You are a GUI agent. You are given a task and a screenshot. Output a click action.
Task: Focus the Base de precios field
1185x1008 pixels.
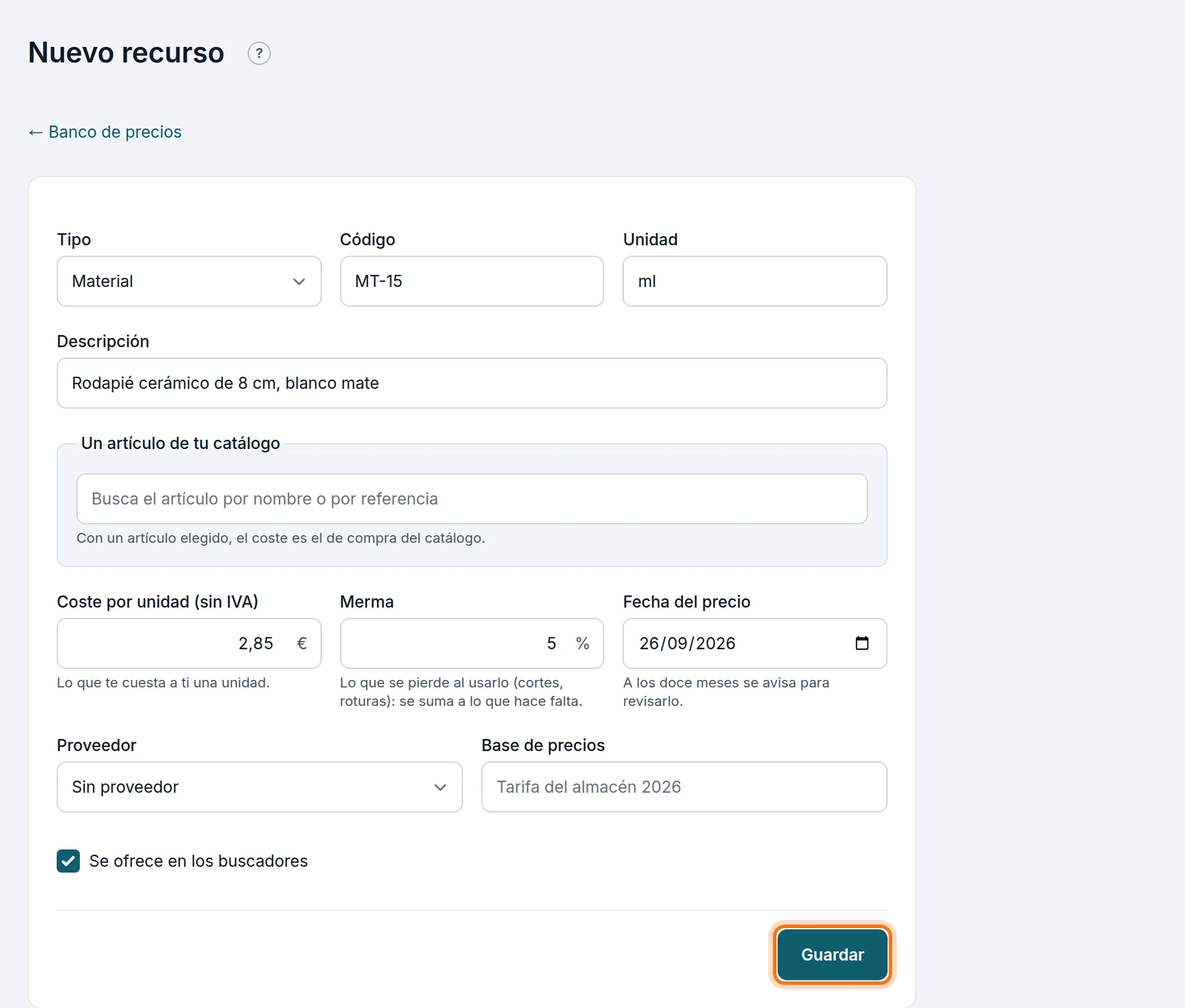684,787
